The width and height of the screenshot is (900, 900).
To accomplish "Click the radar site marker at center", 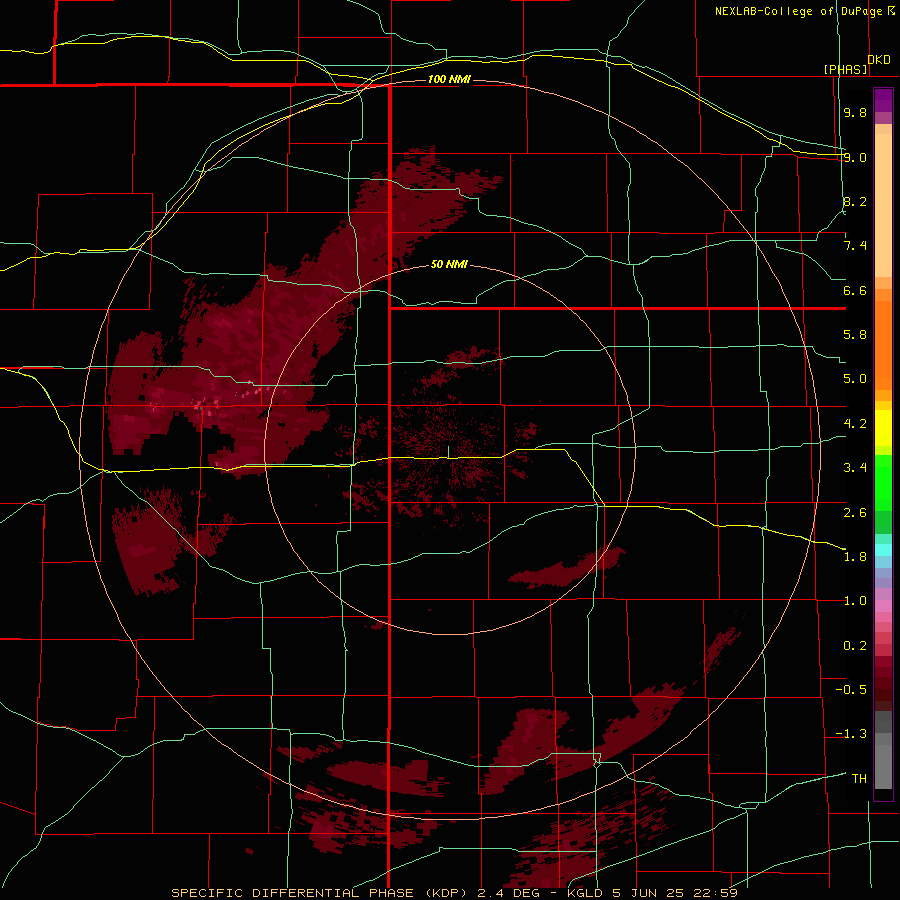I will 448,452.
